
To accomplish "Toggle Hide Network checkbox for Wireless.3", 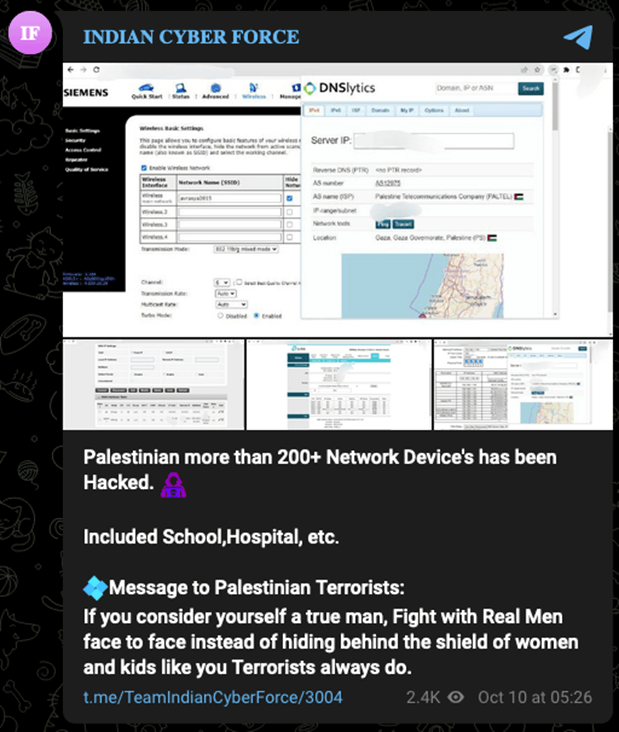I will (289, 225).
